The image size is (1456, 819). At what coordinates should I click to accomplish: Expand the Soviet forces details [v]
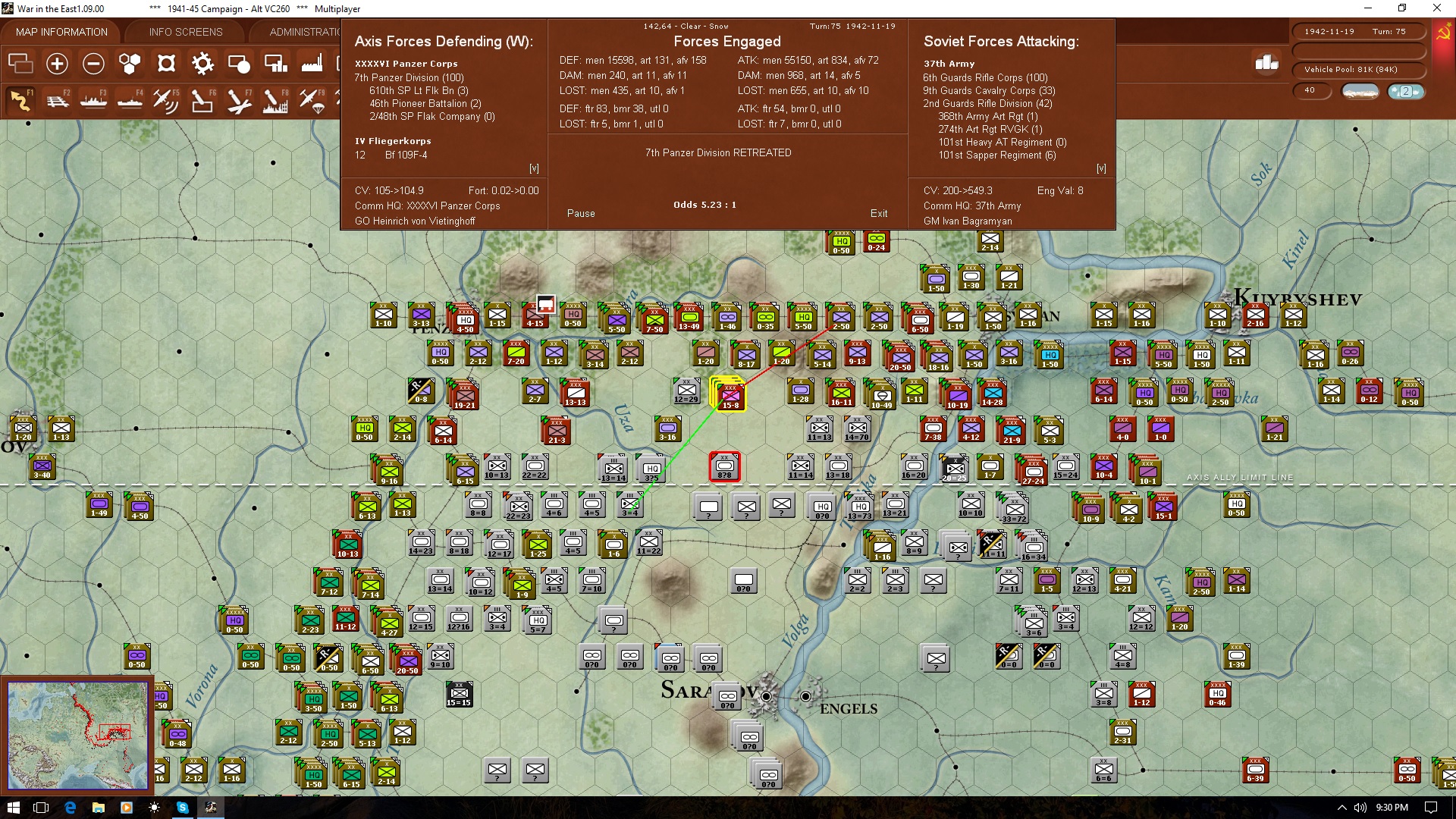pyautogui.click(x=1101, y=169)
